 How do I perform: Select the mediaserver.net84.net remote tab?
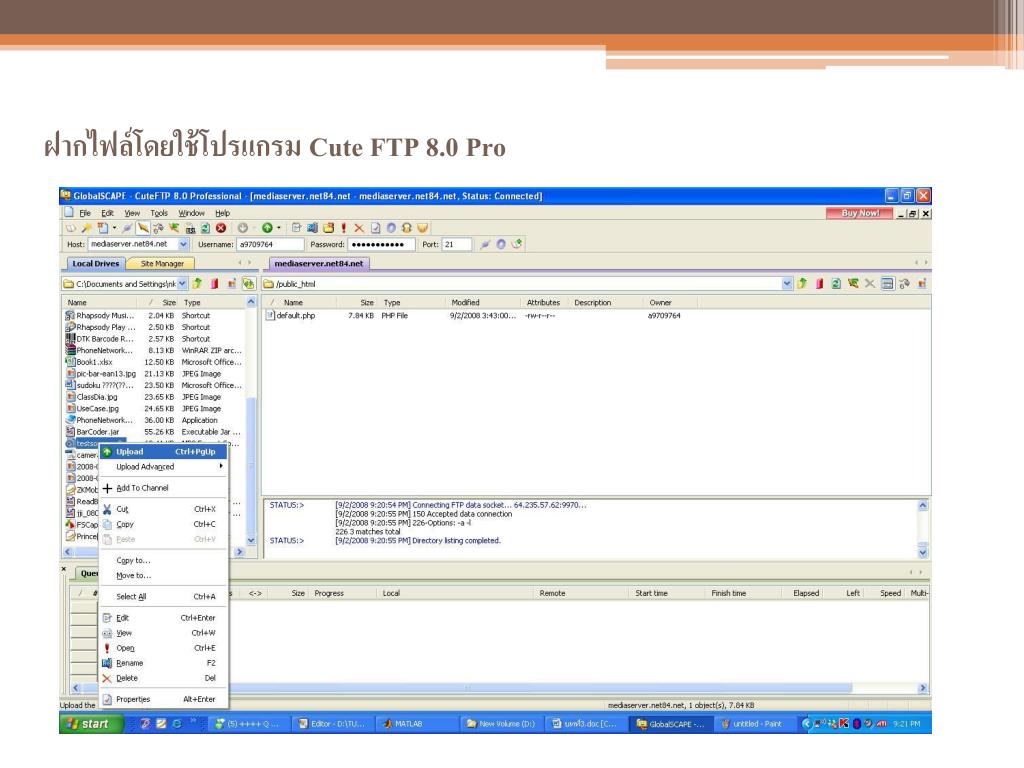pyautogui.click(x=319, y=264)
